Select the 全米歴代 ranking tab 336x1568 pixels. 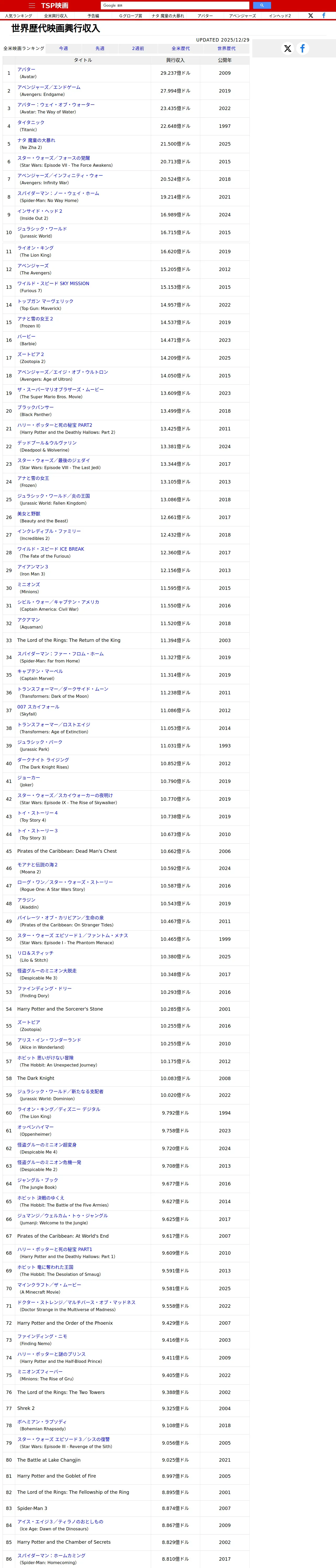[181, 48]
